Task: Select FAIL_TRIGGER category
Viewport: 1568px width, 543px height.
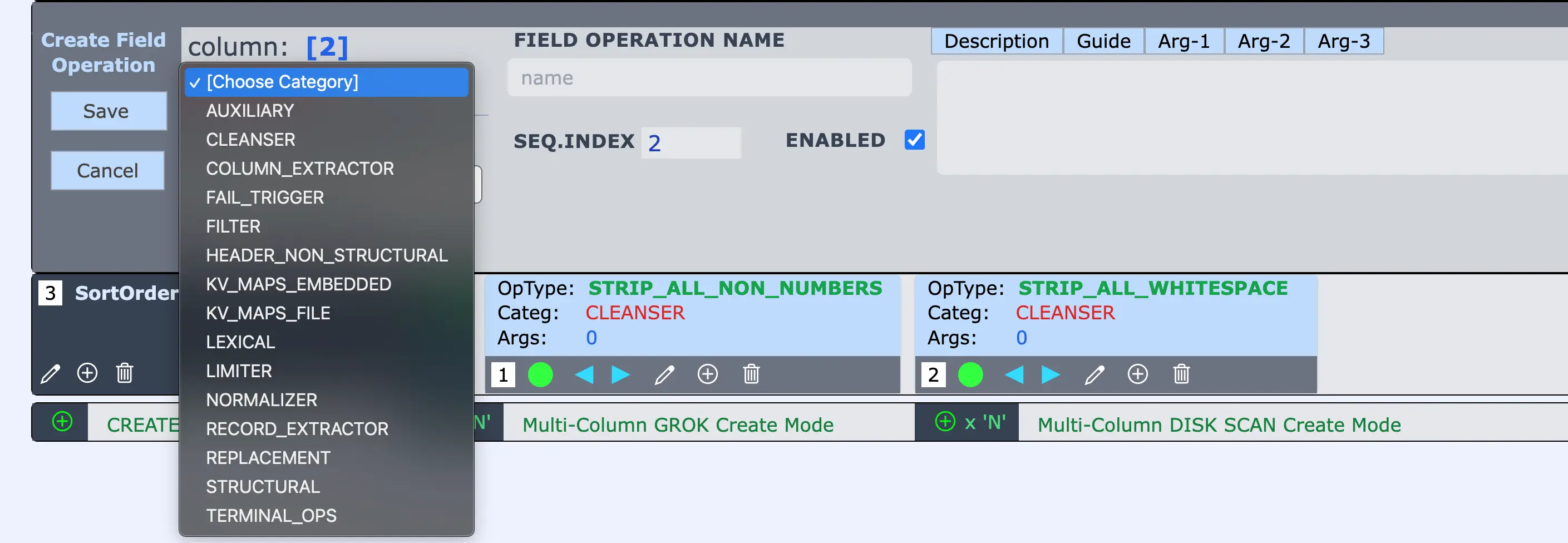Action: [327, 198]
